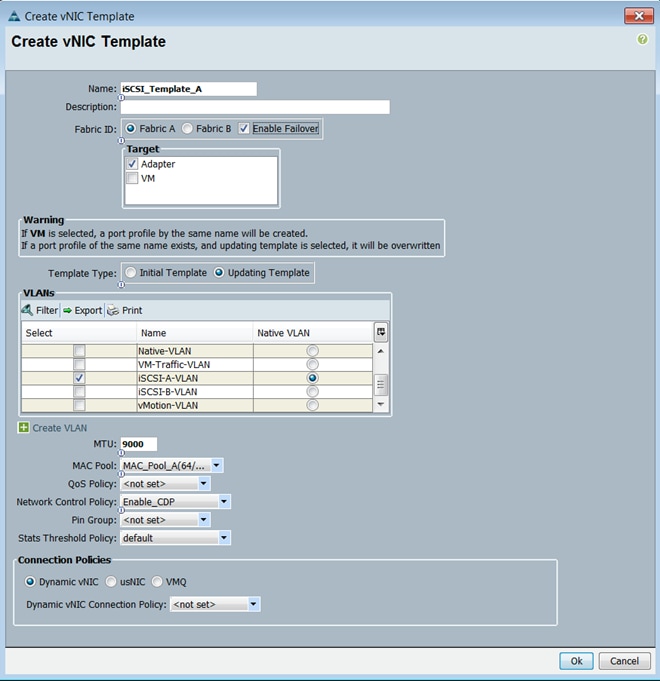The width and height of the screenshot is (660, 681).
Task: Click the Ok button
Action: 576,661
